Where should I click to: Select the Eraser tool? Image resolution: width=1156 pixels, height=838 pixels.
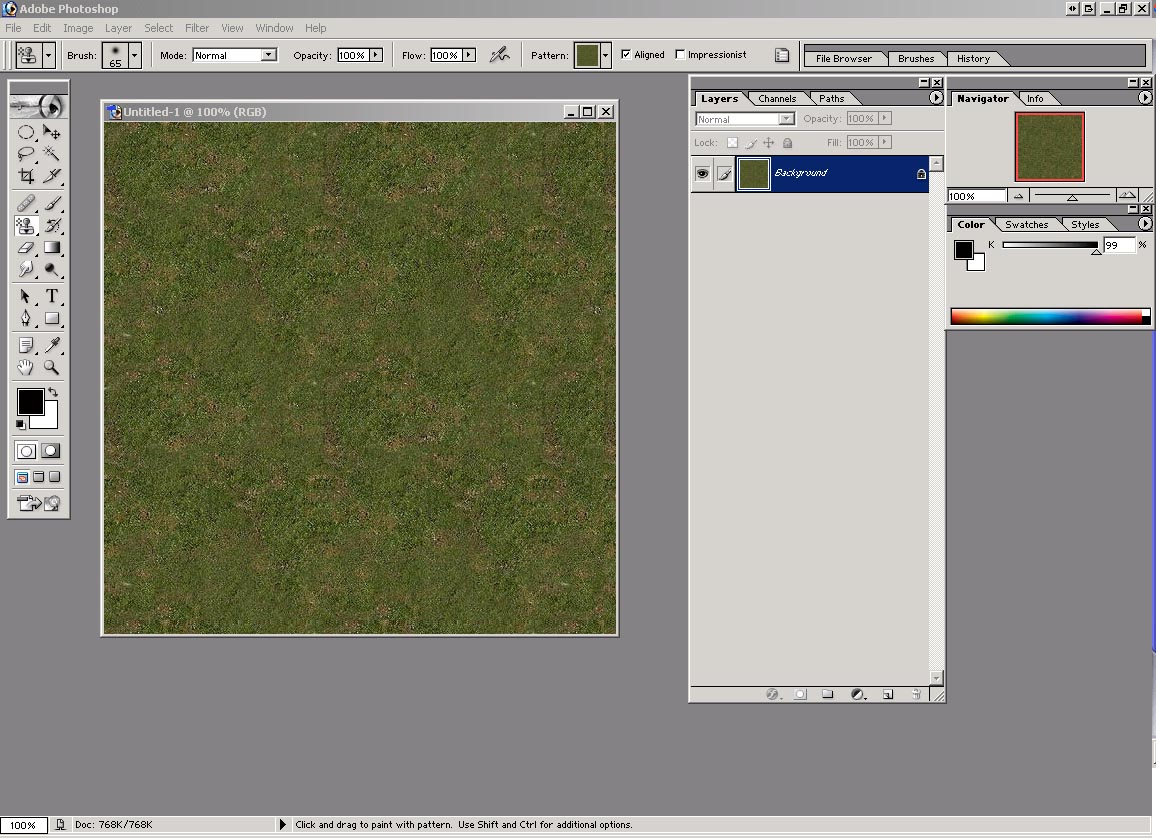26,248
